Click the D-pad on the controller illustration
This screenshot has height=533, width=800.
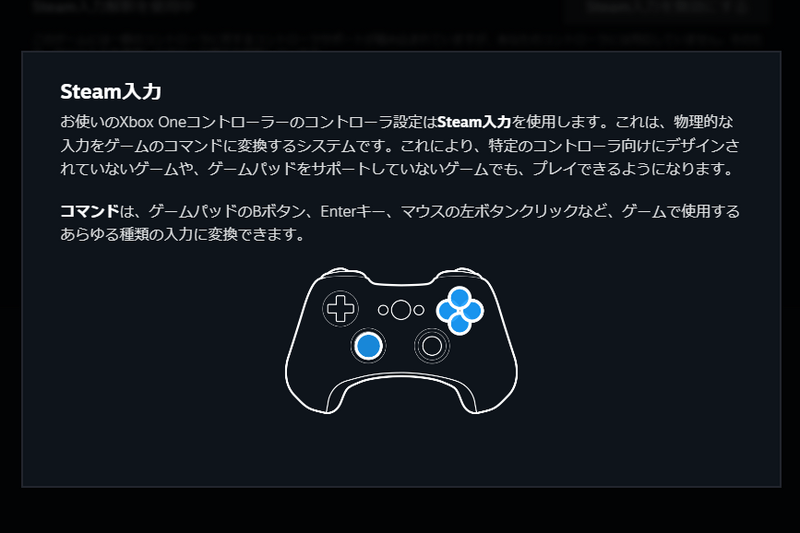(340, 309)
